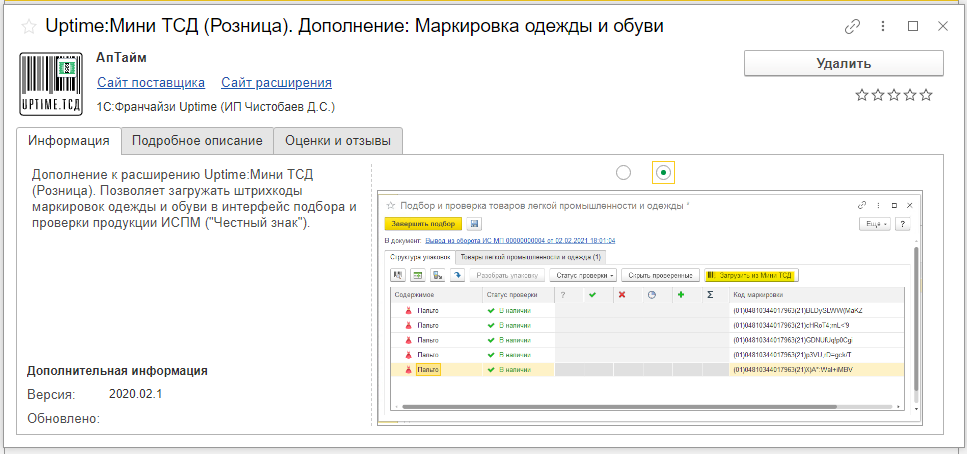Rate the extension two stars
Image resolution: width=967 pixels, height=454 pixels.
coord(878,95)
